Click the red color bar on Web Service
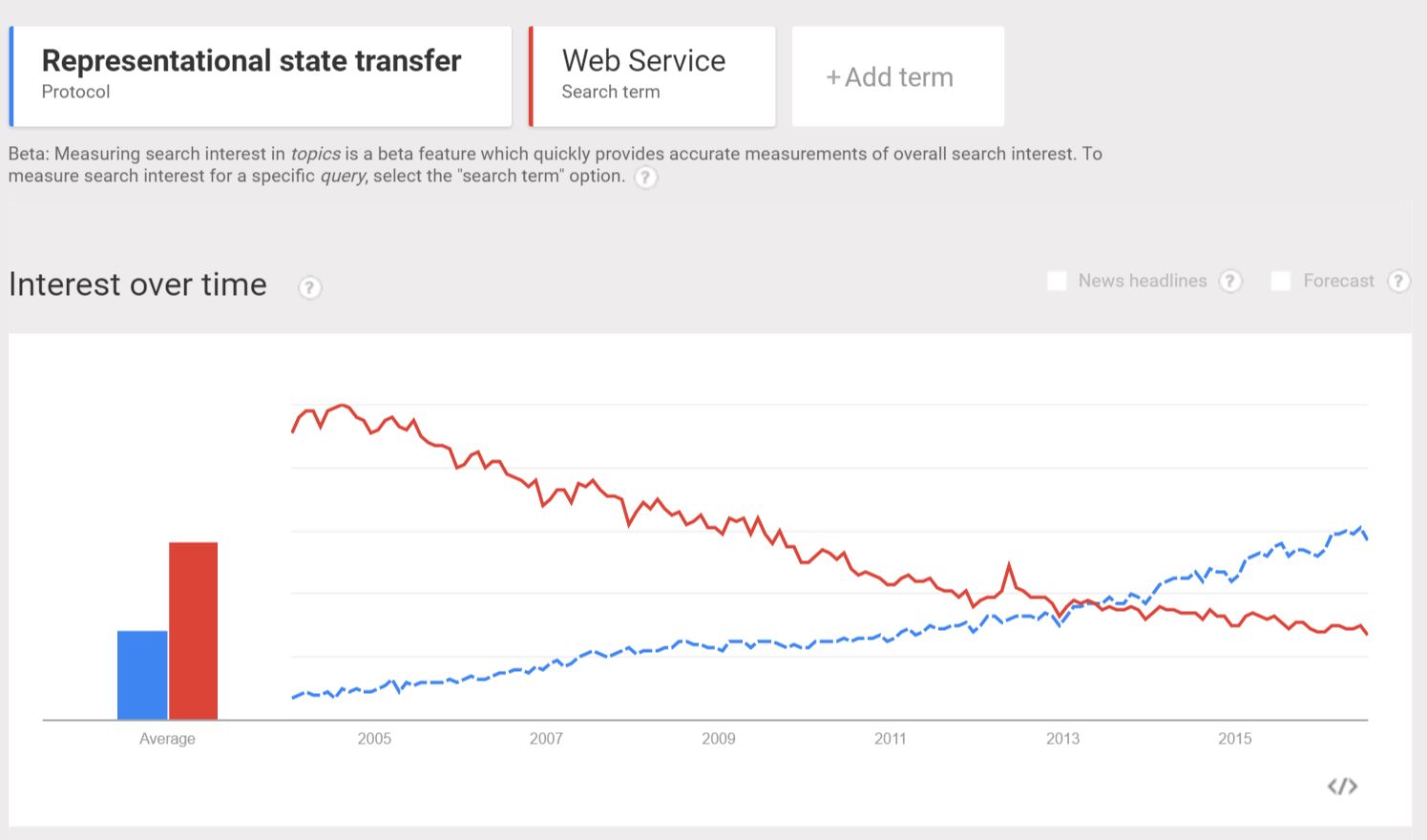 click(x=533, y=76)
